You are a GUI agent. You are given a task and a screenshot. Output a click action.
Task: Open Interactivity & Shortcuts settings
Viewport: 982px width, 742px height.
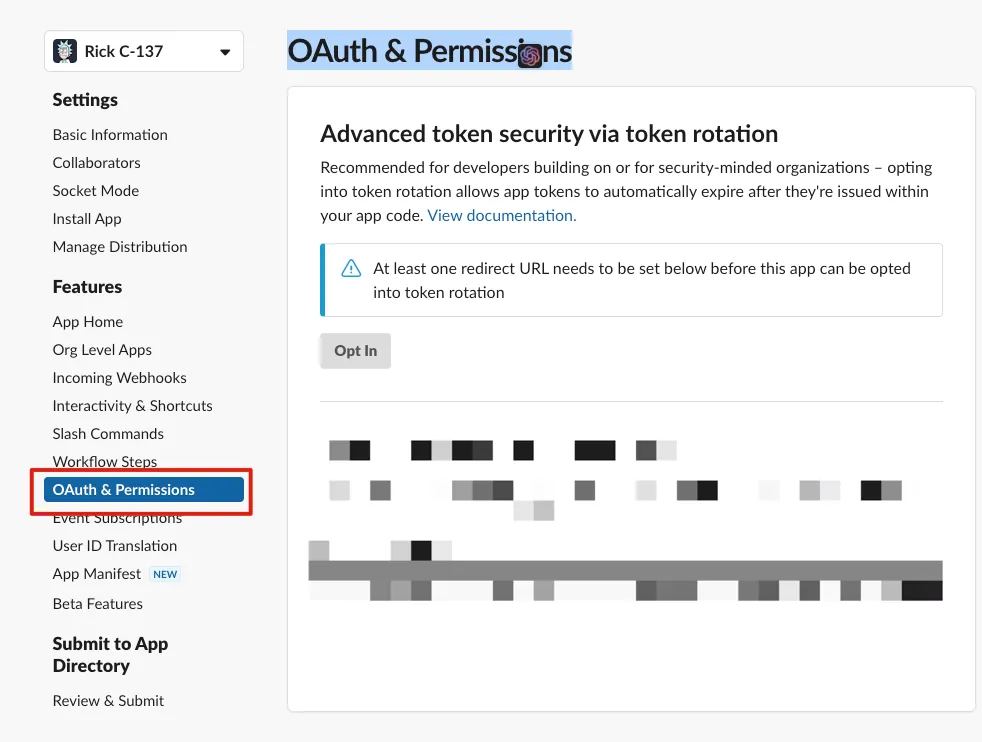pyautogui.click(x=133, y=406)
